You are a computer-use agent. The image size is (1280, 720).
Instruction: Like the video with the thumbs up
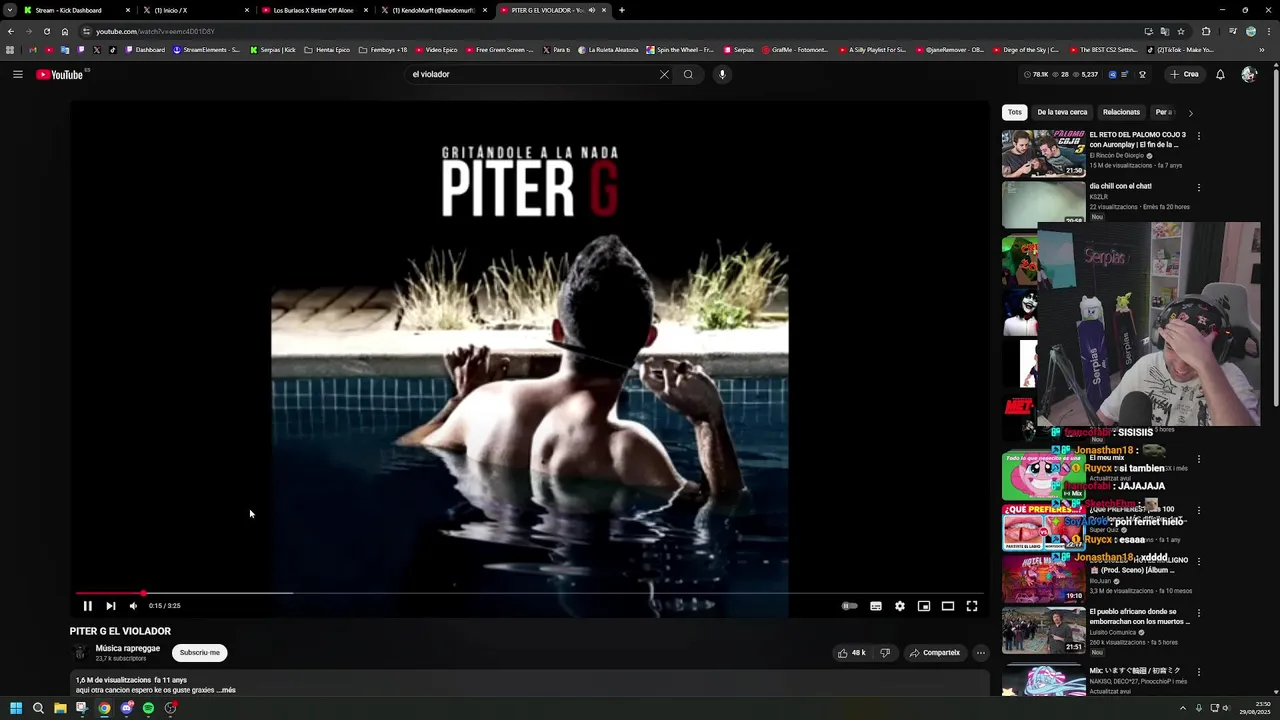852,653
